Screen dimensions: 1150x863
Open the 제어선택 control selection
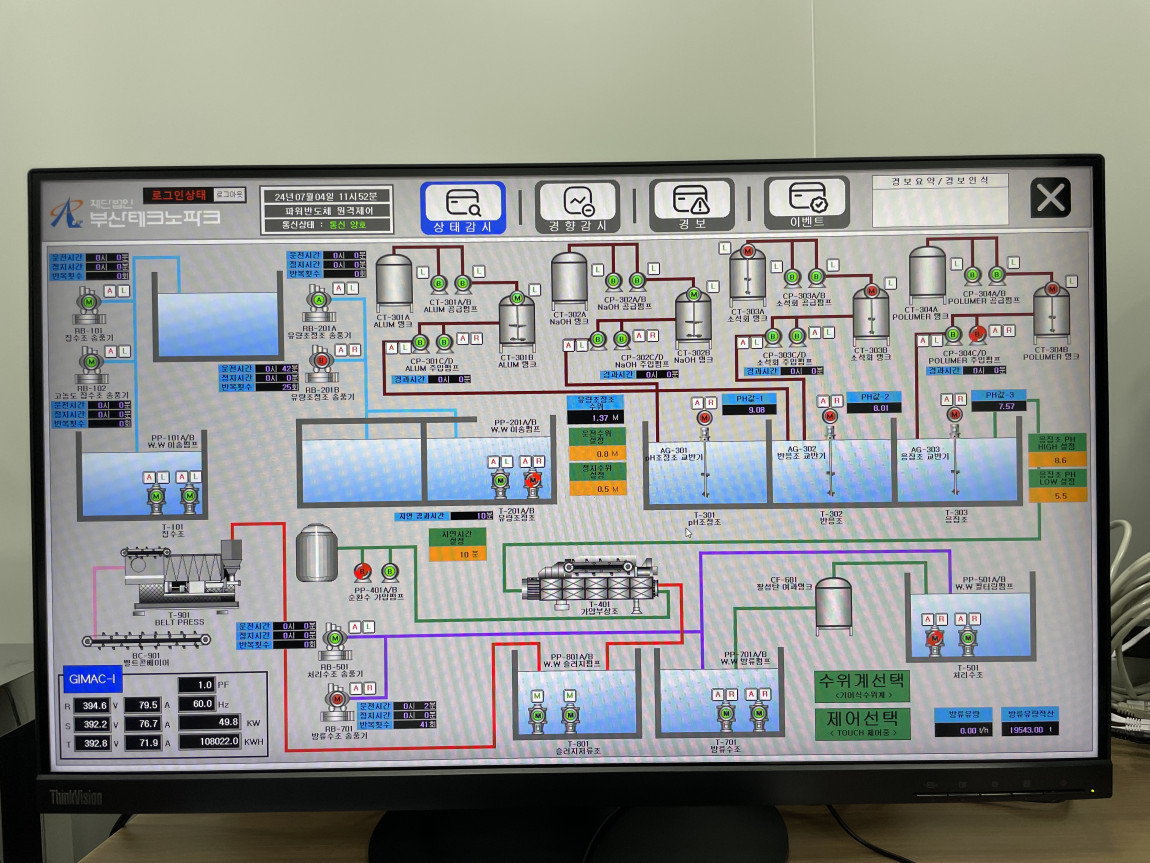click(862, 722)
